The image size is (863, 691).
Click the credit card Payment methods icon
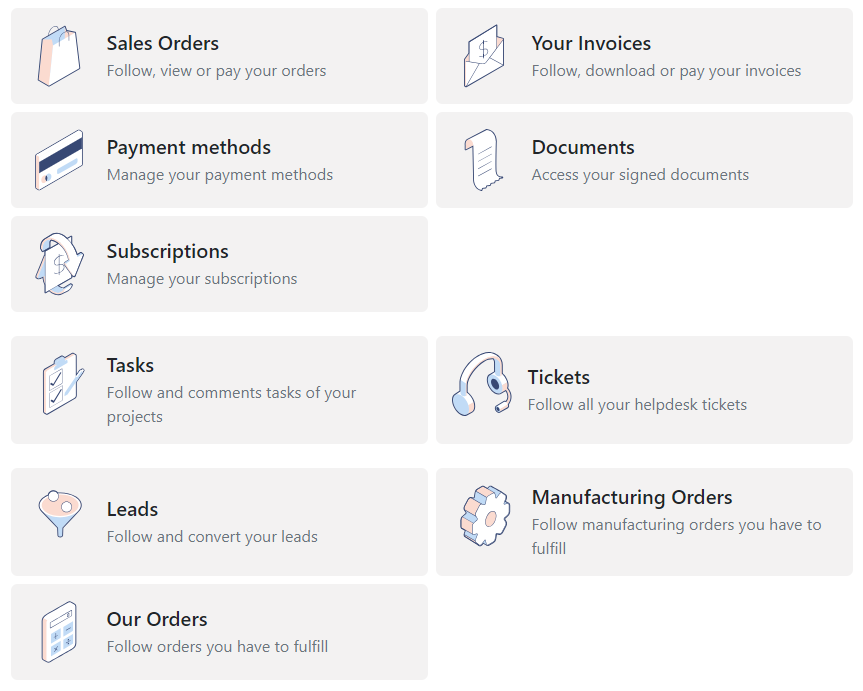[59, 160]
